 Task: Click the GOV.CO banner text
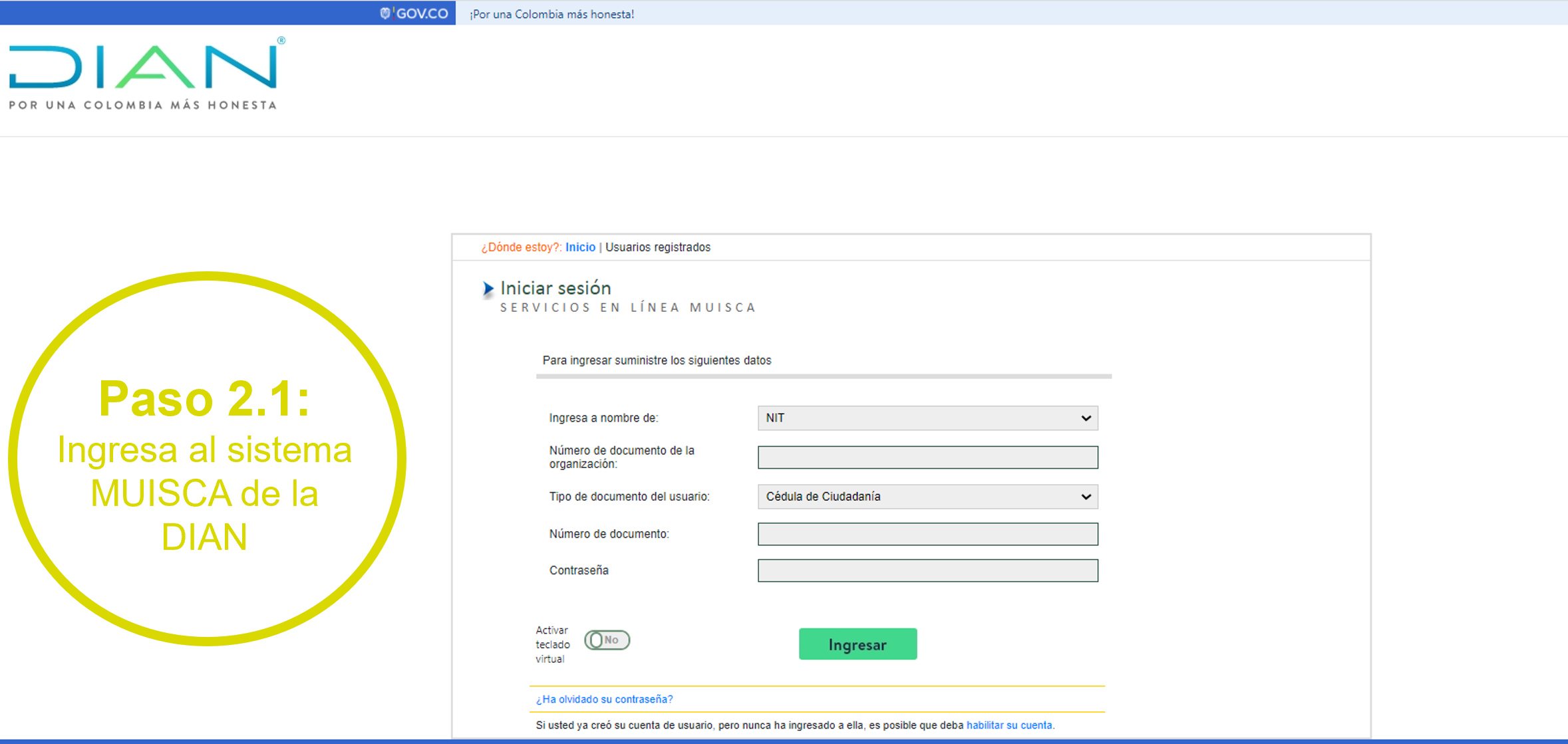tap(422, 13)
